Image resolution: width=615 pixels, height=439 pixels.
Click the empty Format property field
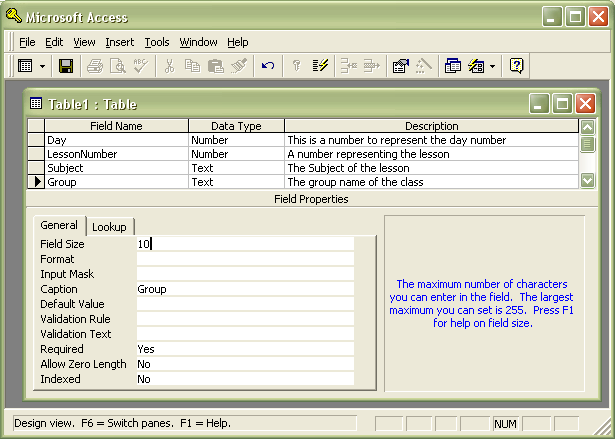click(245, 259)
